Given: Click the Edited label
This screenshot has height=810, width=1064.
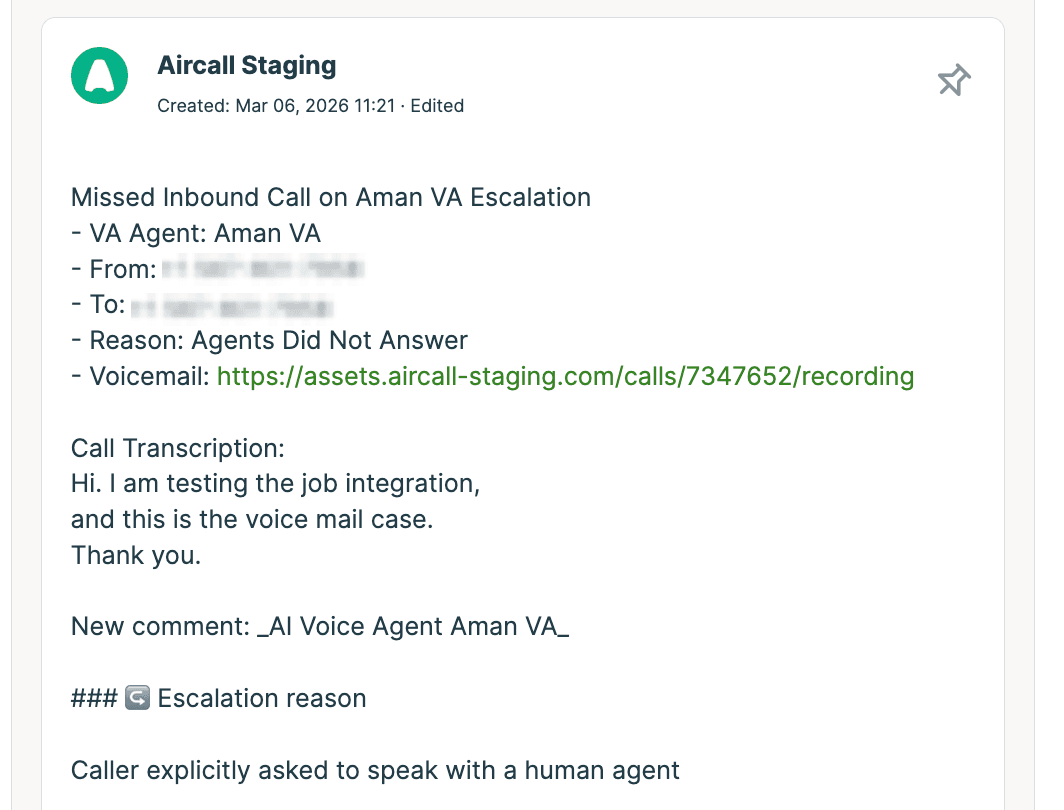Looking at the screenshot, I should 436,105.
